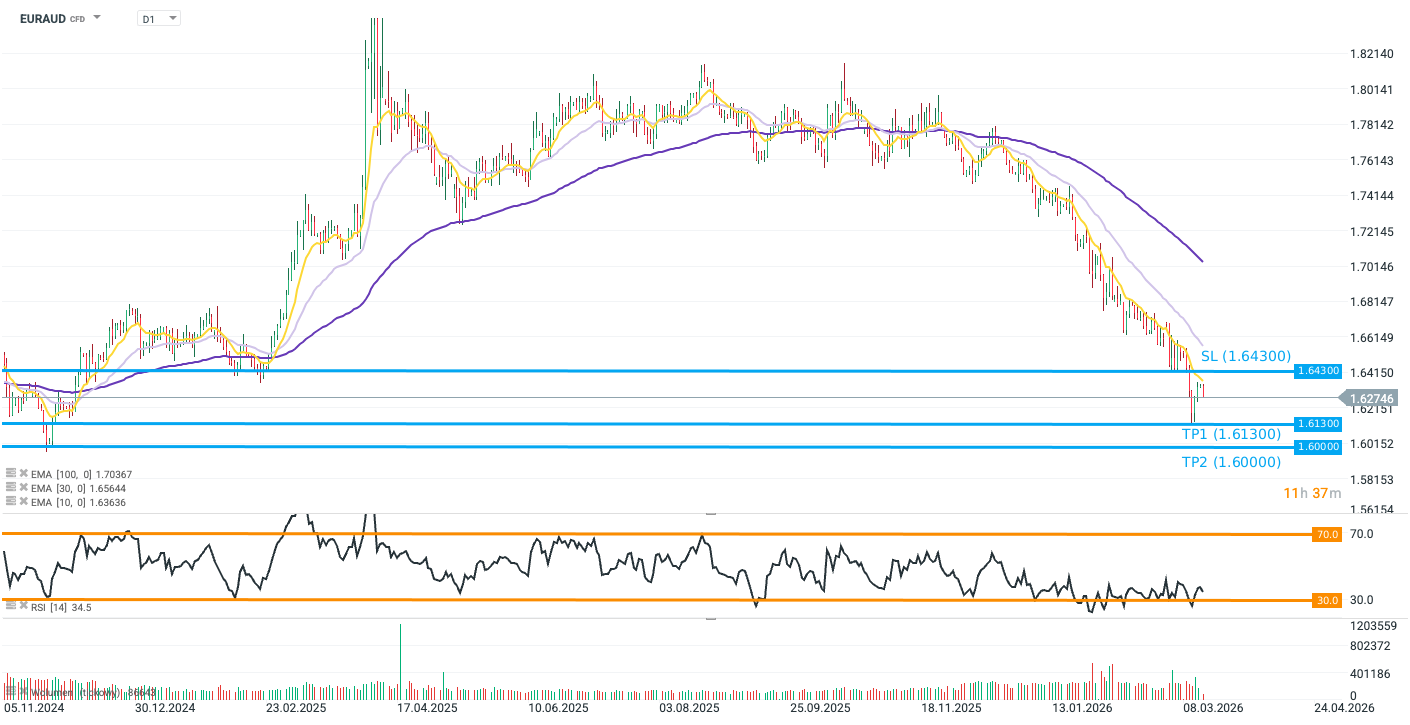Open settings for the Volumen indicator
1410x725 pixels.
tap(11, 690)
